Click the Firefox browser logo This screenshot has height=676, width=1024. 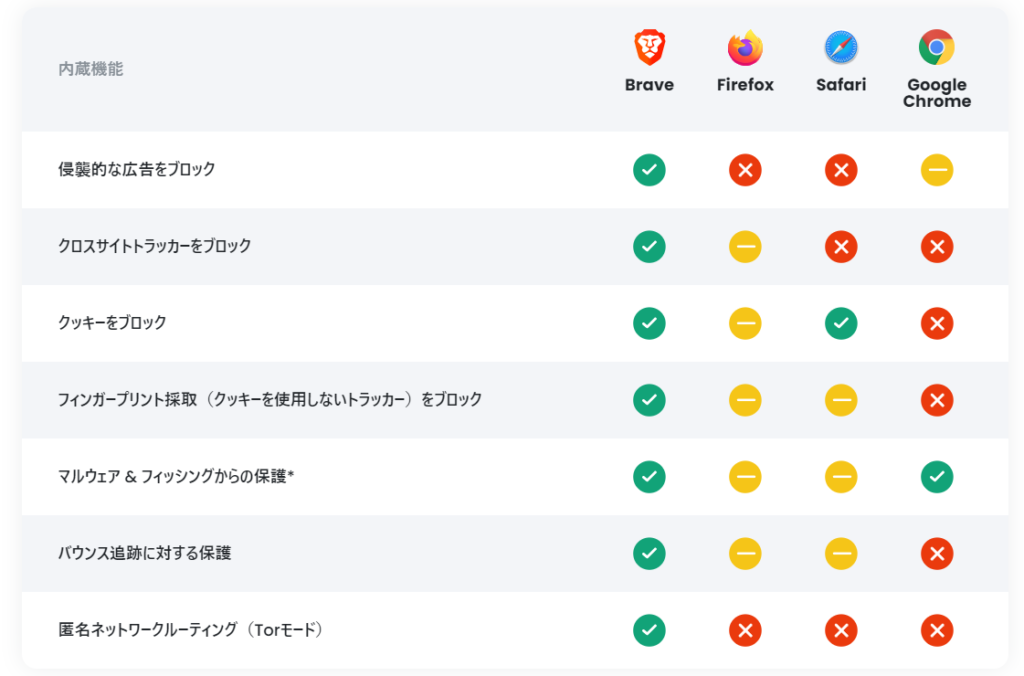(x=745, y=47)
